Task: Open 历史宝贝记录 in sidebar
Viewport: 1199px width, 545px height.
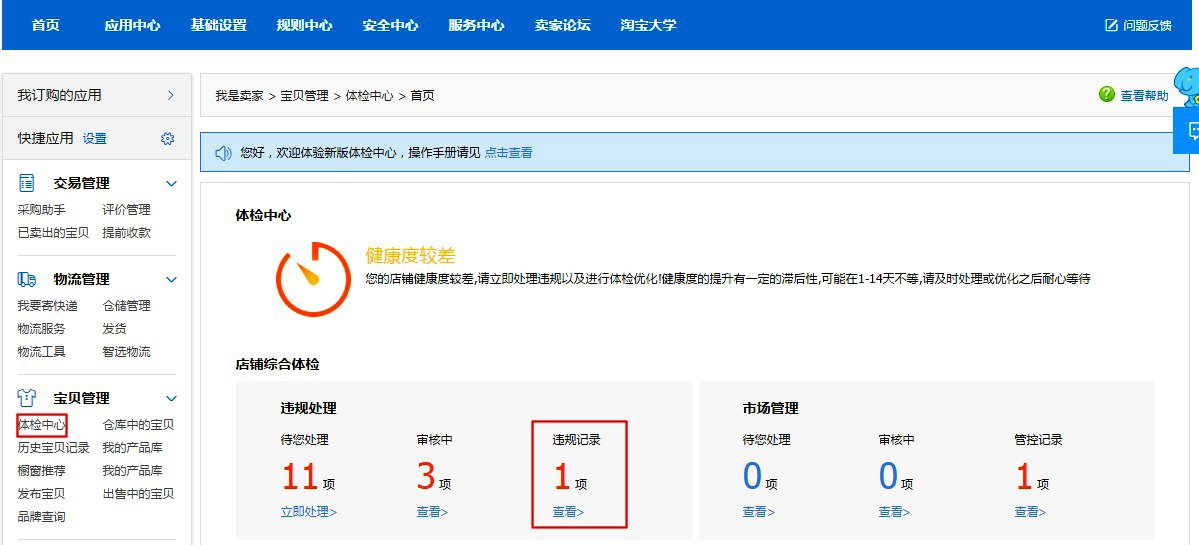Action: (x=54, y=448)
